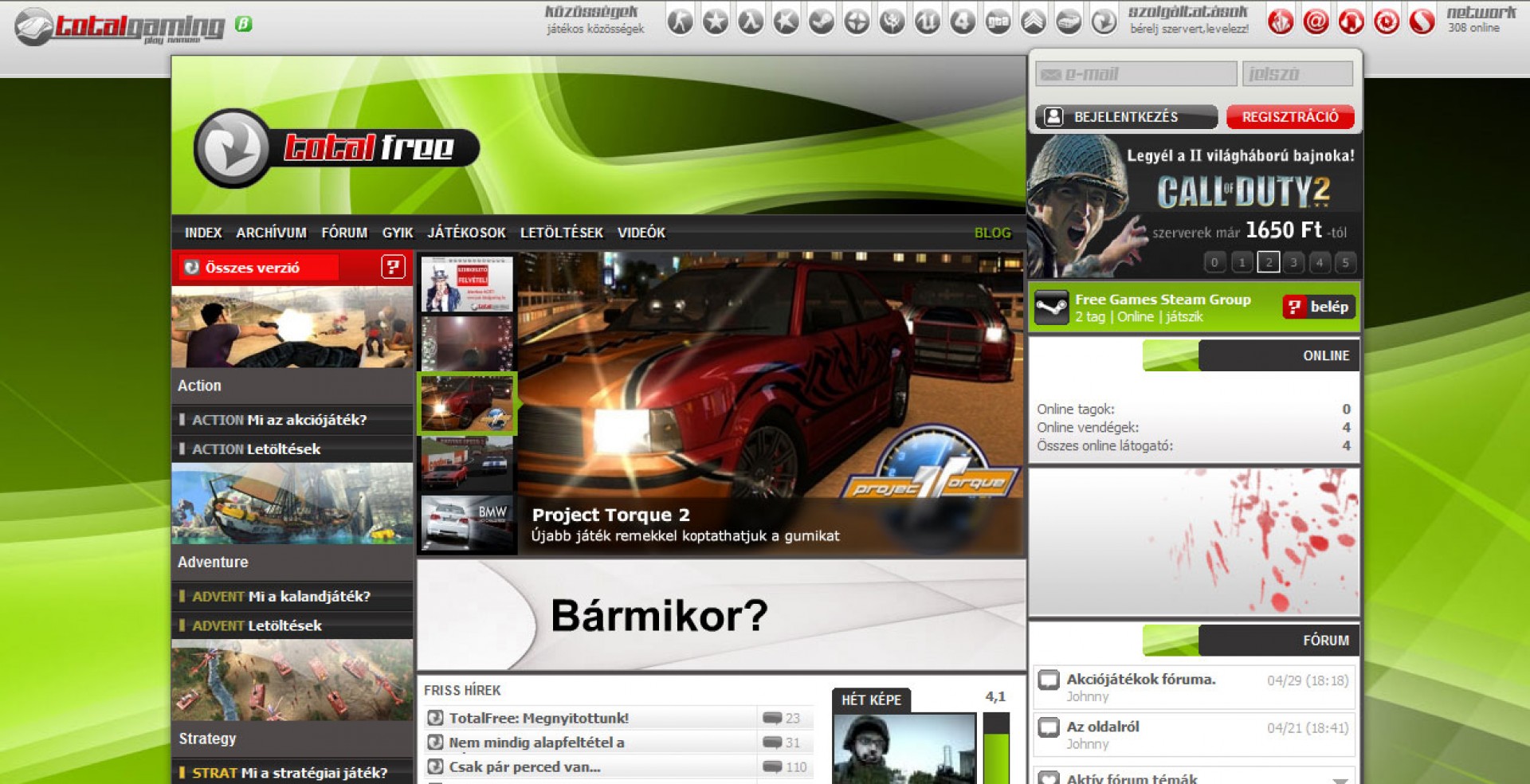The image size is (1530, 784).
Task: Click the belép button in Steam group
Action: click(x=1319, y=307)
